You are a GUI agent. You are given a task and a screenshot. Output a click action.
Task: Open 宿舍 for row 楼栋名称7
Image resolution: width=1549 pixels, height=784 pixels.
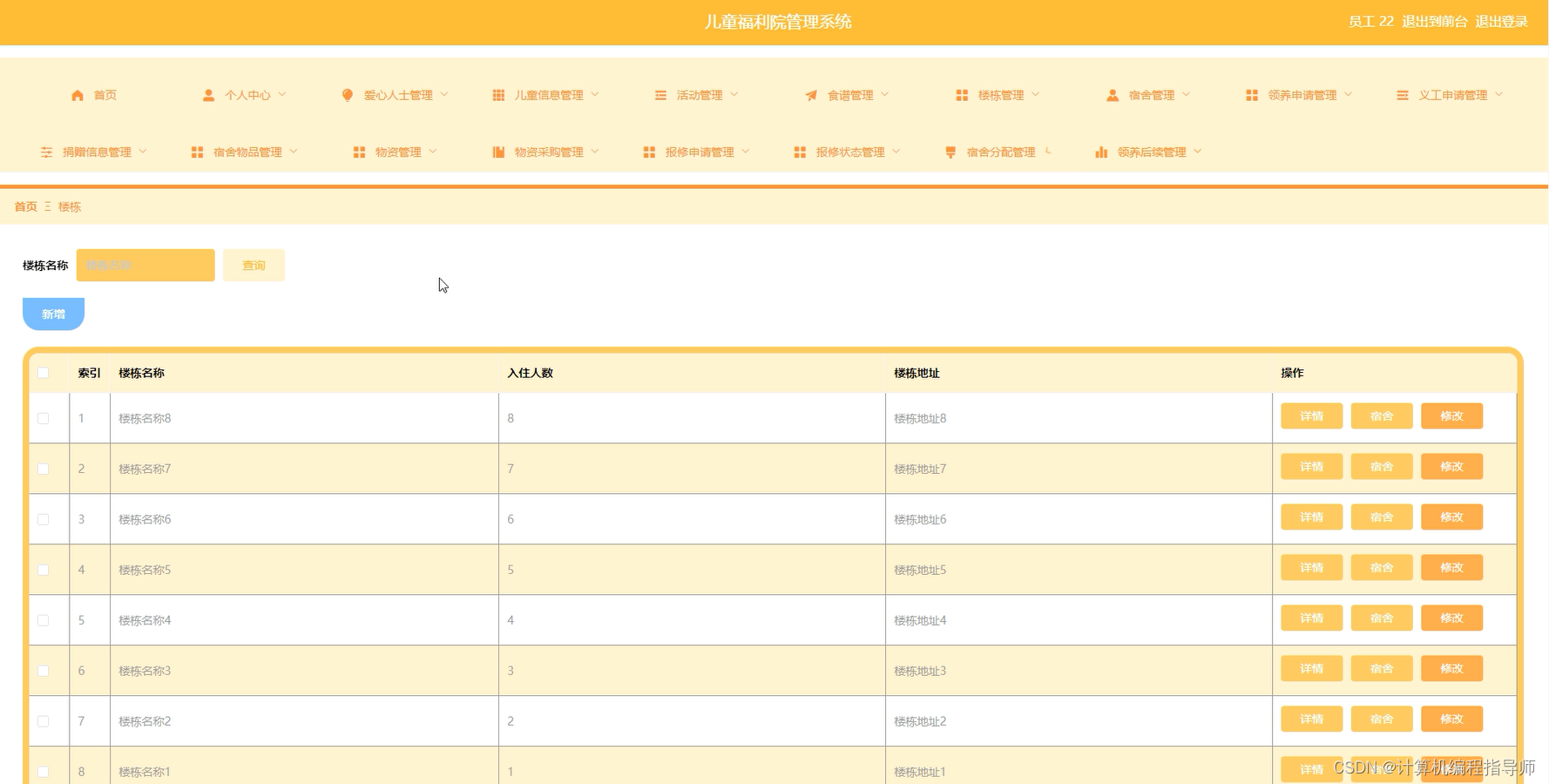[1382, 467]
